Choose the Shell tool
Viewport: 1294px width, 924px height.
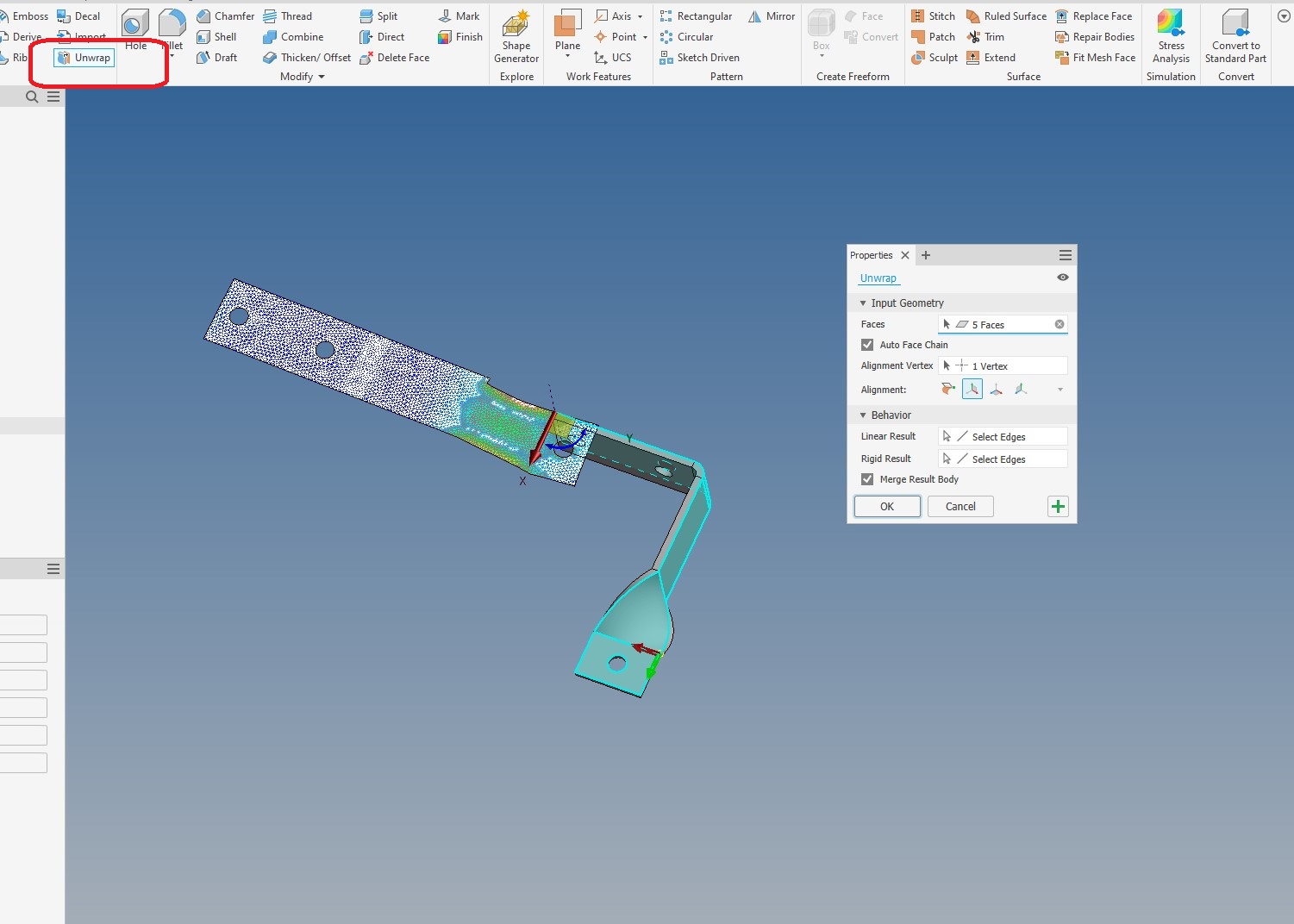[x=216, y=37]
